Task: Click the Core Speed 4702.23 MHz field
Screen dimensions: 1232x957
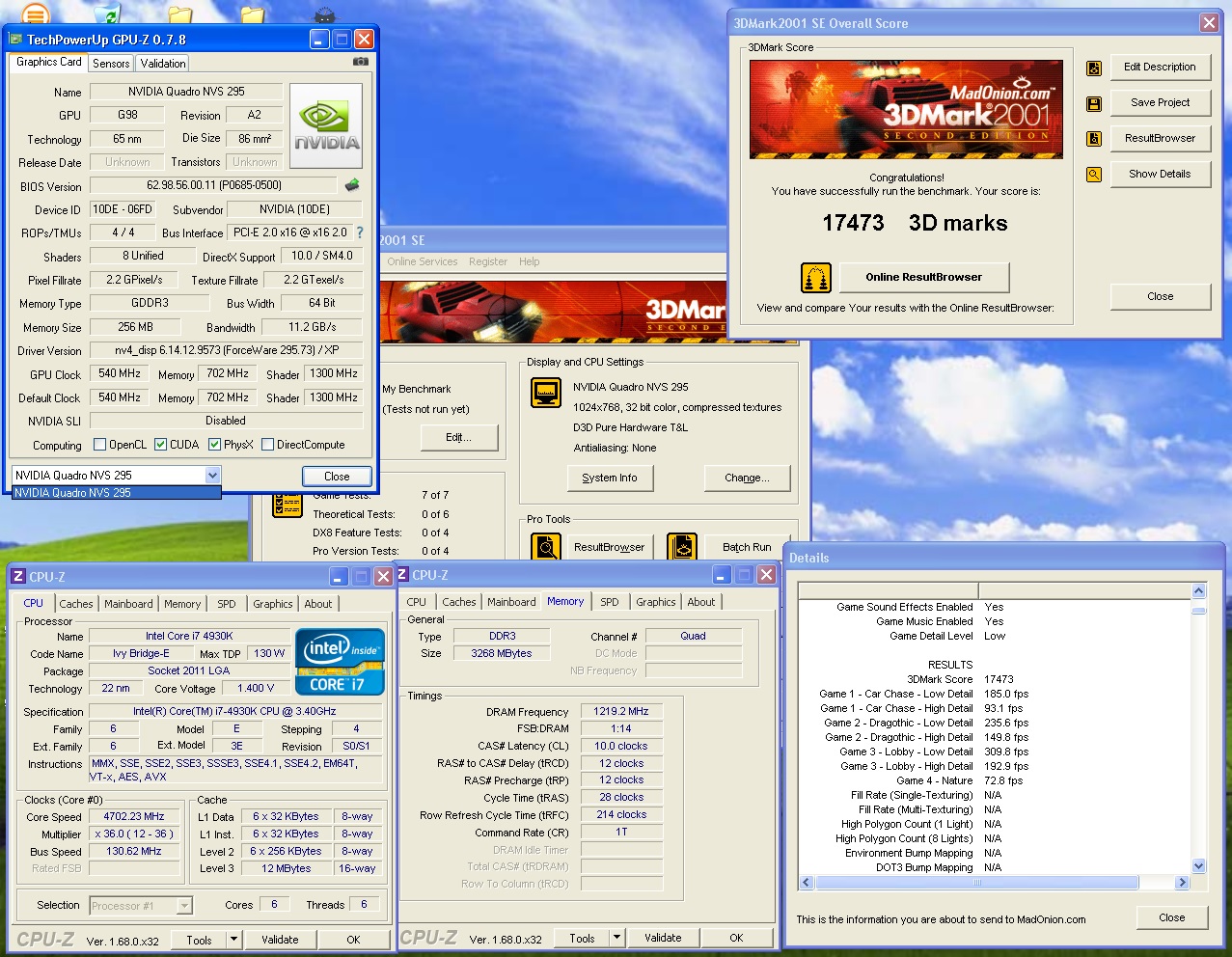Action: 134,816
